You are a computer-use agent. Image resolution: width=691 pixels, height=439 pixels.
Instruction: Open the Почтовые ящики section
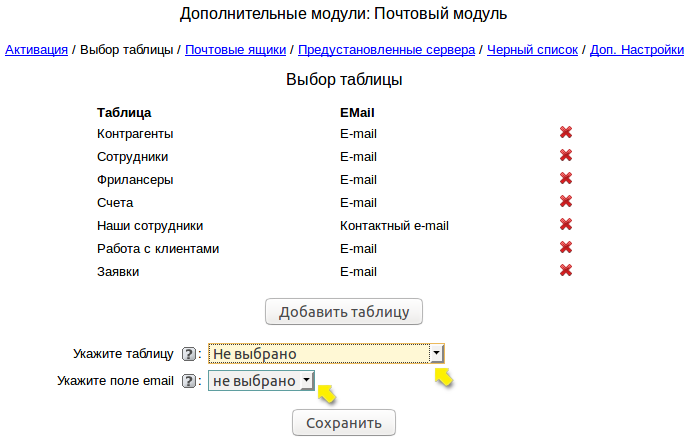click(236, 49)
